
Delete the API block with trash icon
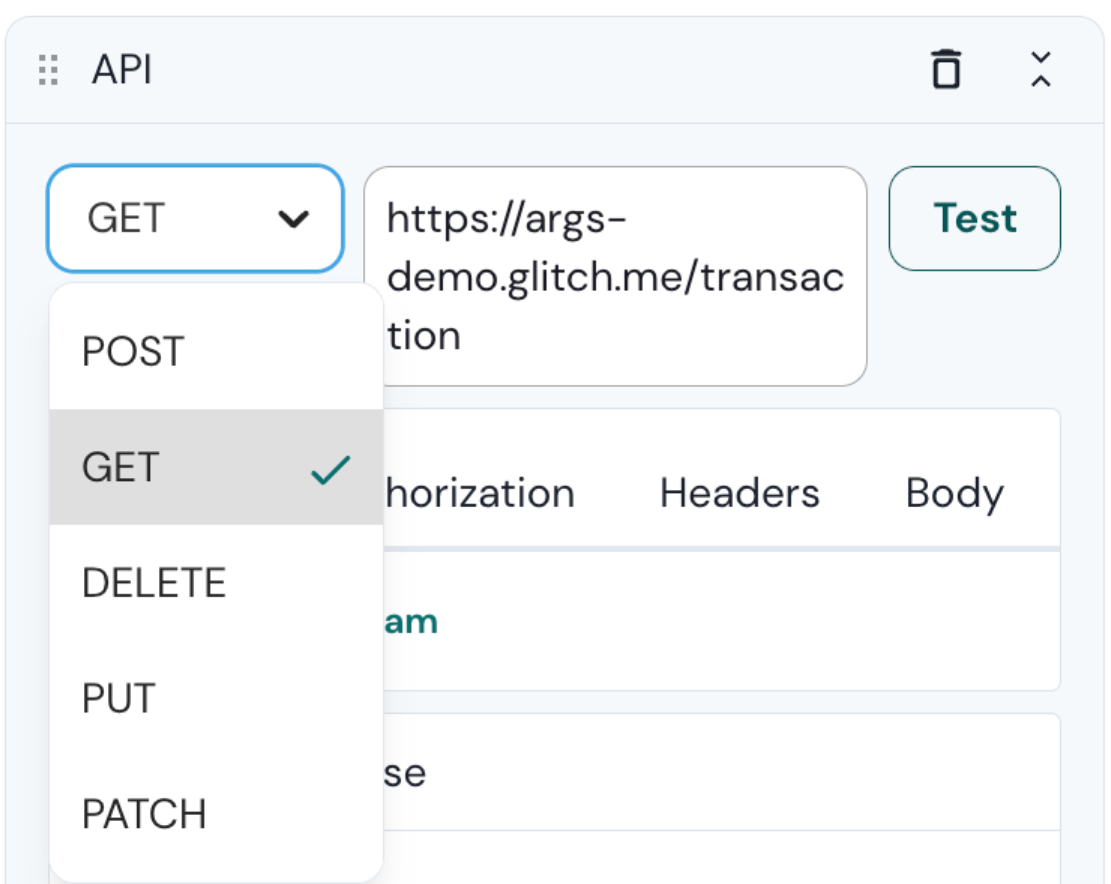tap(946, 70)
